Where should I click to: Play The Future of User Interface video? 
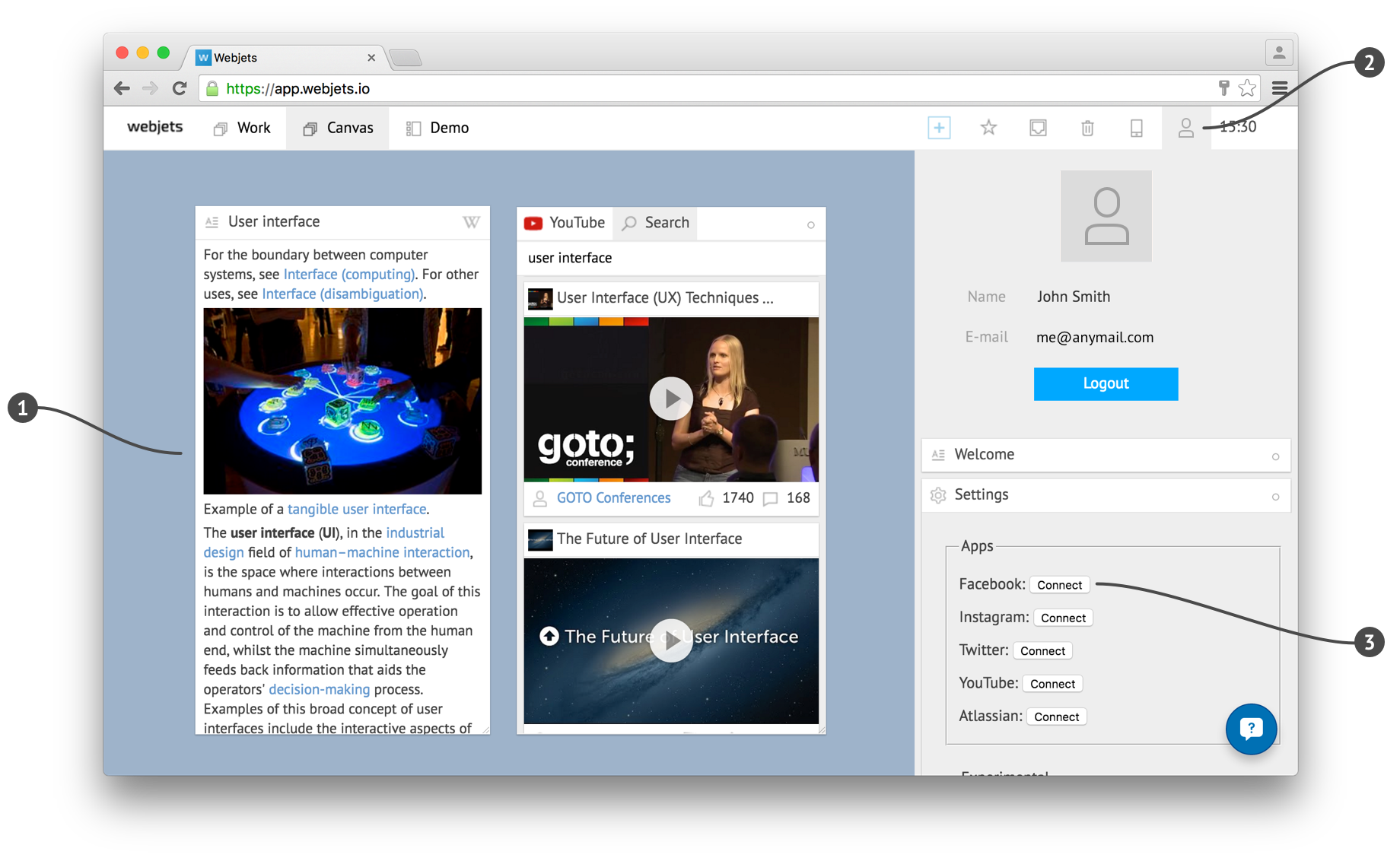pyautogui.click(x=671, y=640)
